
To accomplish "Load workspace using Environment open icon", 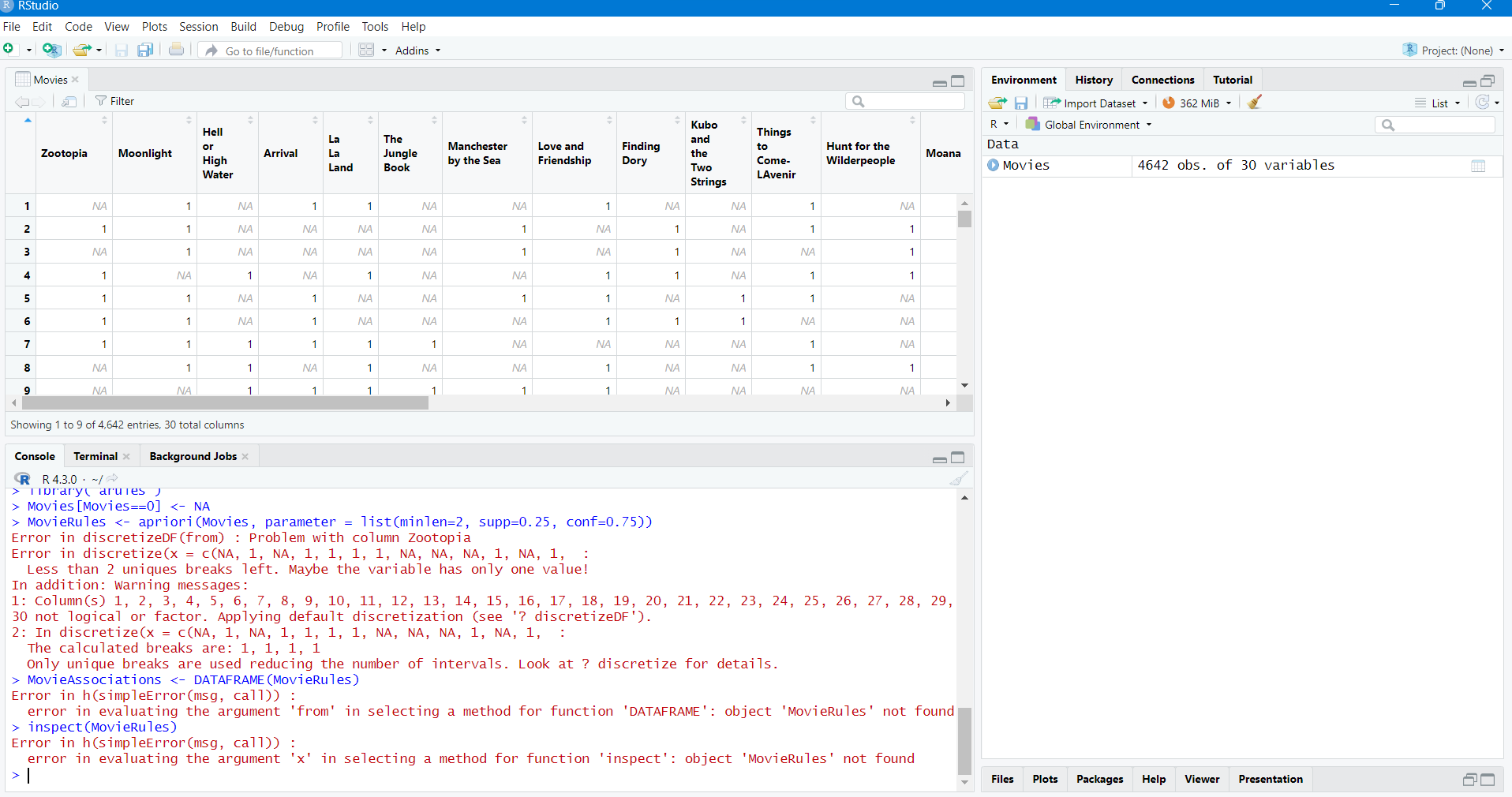I will [997, 103].
